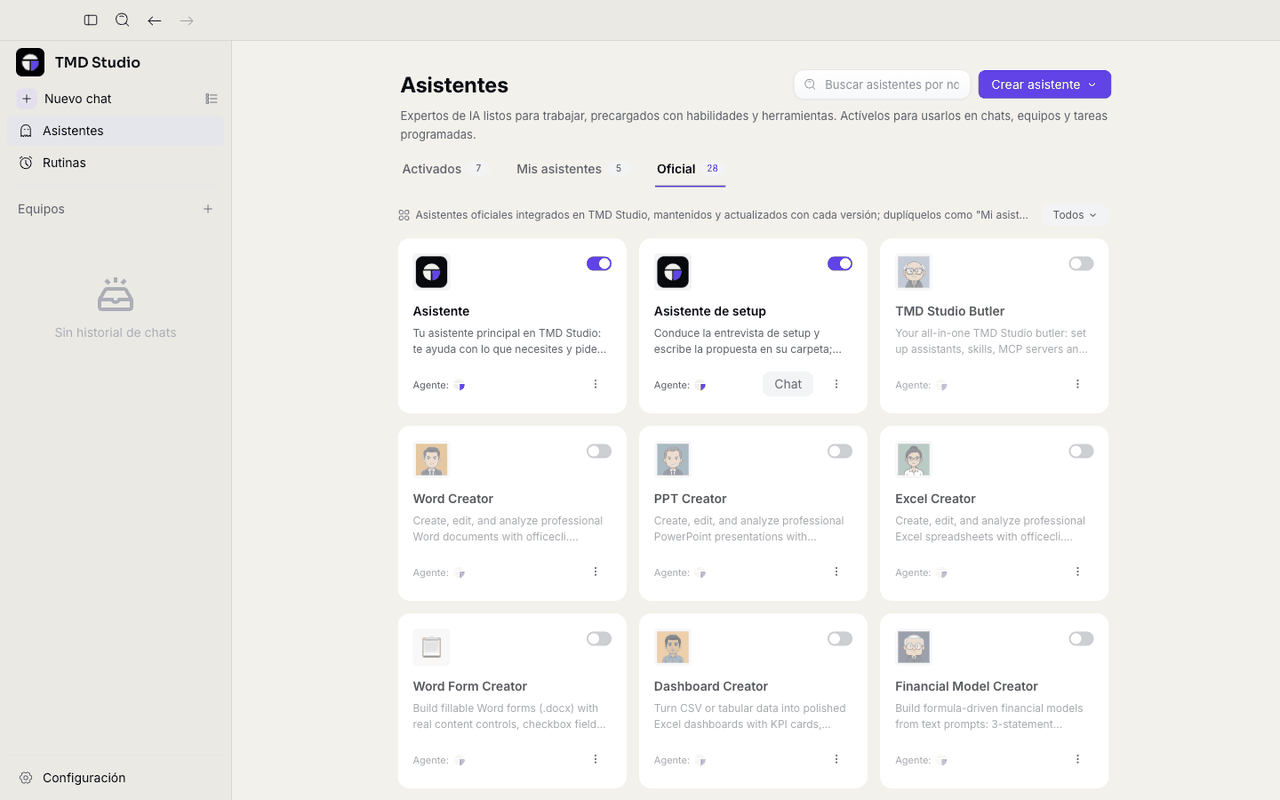This screenshot has width=1280, height=800.
Task: Click the Equipos section label
Action: [x=41, y=209]
